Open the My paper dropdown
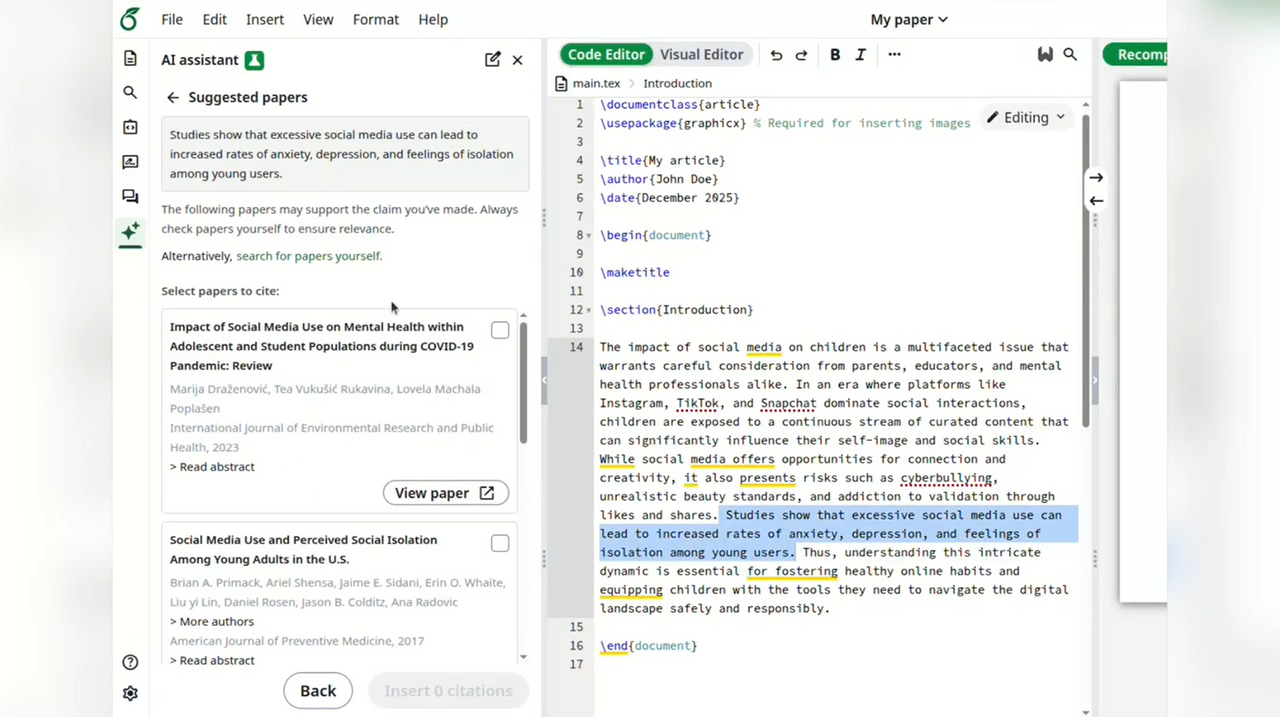The height and width of the screenshot is (717, 1280). coord(908,19)
